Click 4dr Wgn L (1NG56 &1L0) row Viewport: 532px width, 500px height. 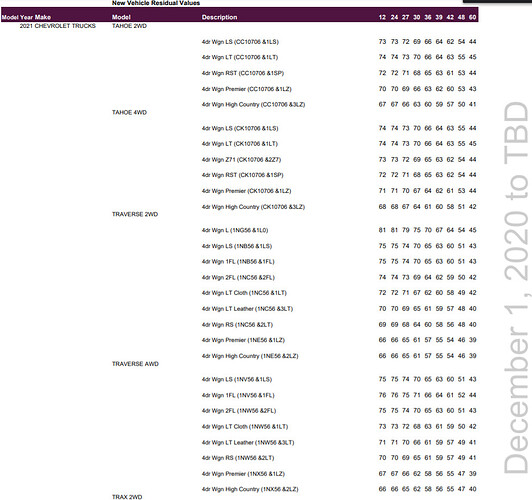tap(339, 230)
